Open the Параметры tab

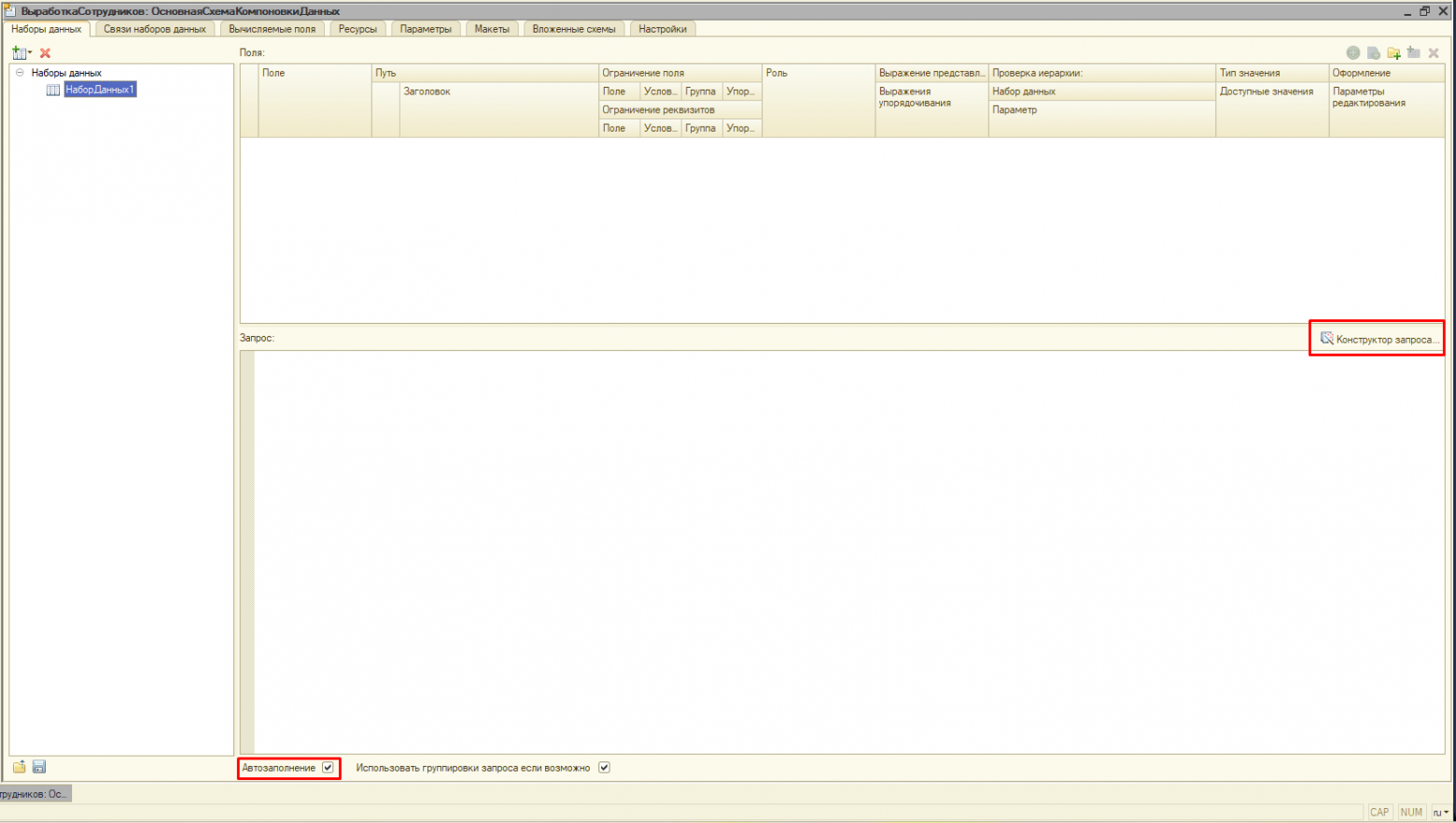426,29
